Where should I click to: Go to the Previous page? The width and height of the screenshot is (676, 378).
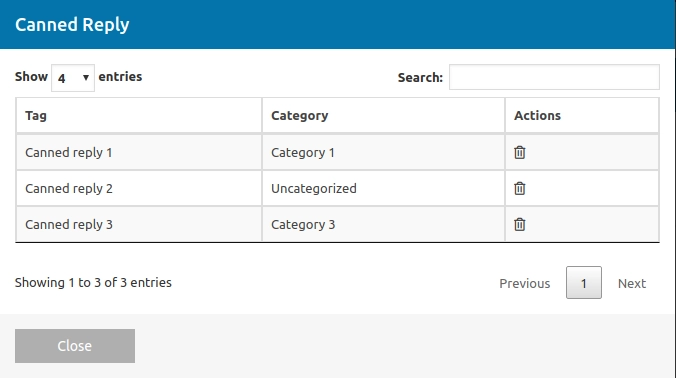click(x=525, y=283)
